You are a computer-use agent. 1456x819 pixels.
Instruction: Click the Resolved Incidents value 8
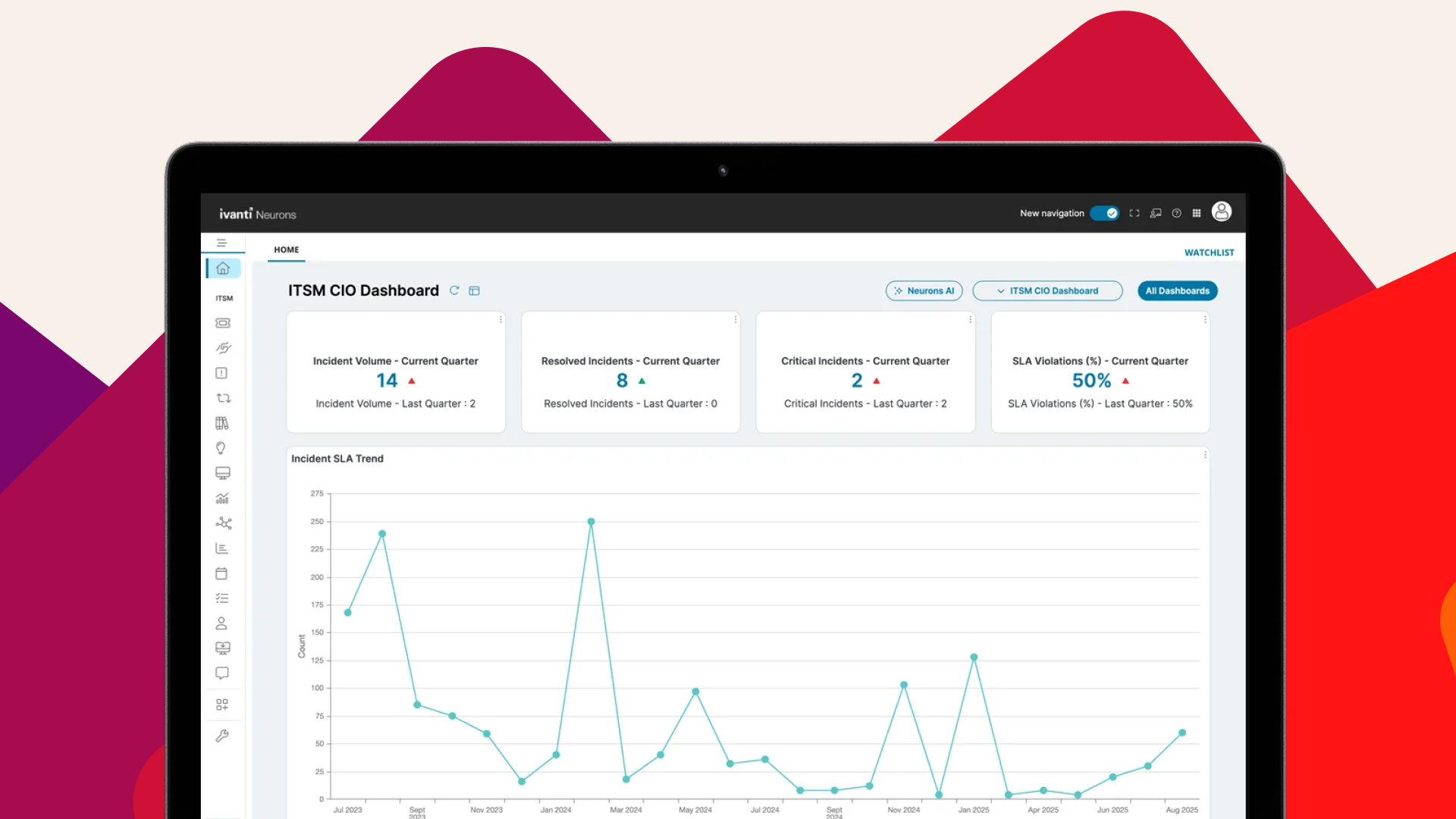coord(622,381)
